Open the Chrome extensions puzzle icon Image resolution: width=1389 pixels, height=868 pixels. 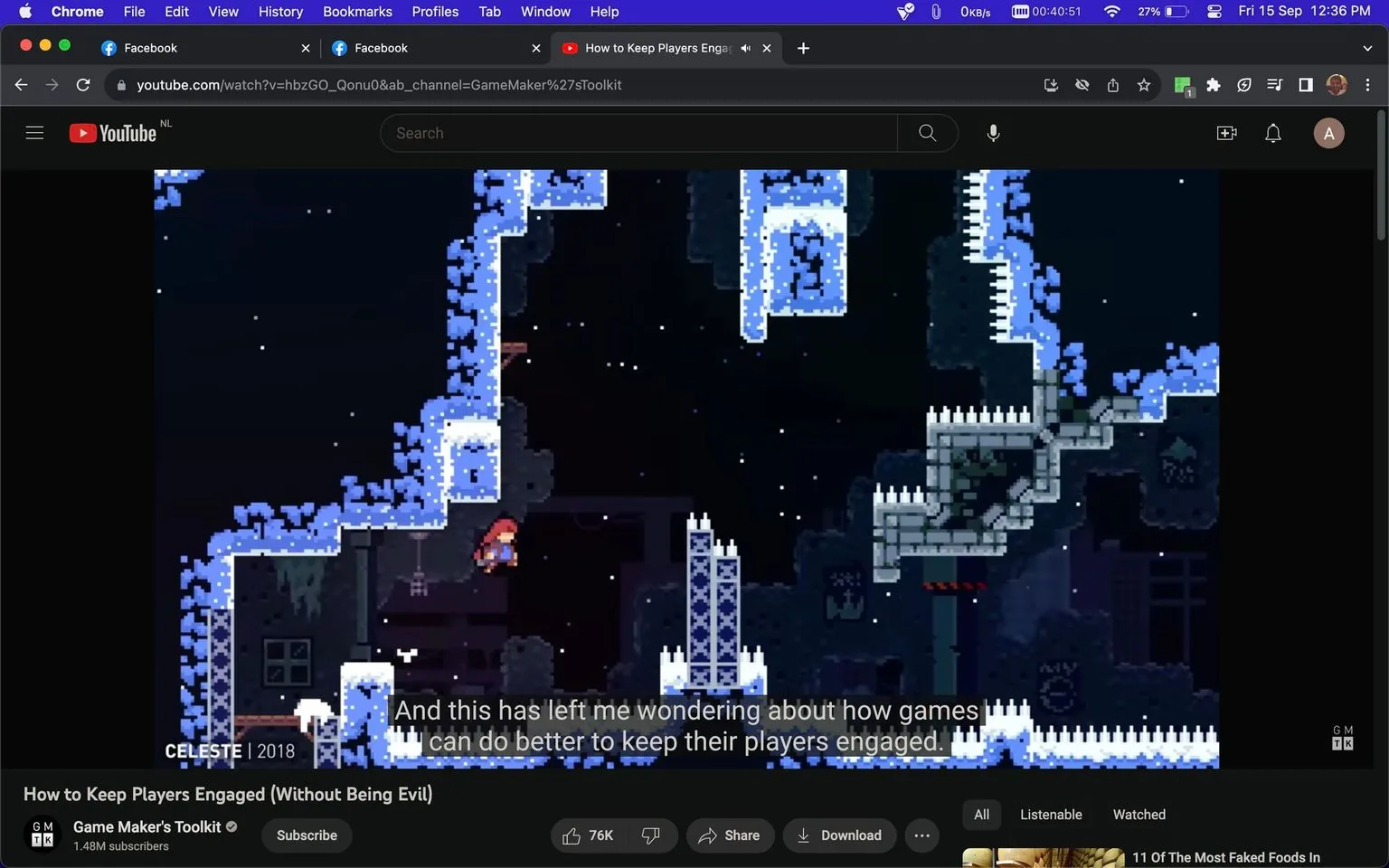tap(1213, 84)
